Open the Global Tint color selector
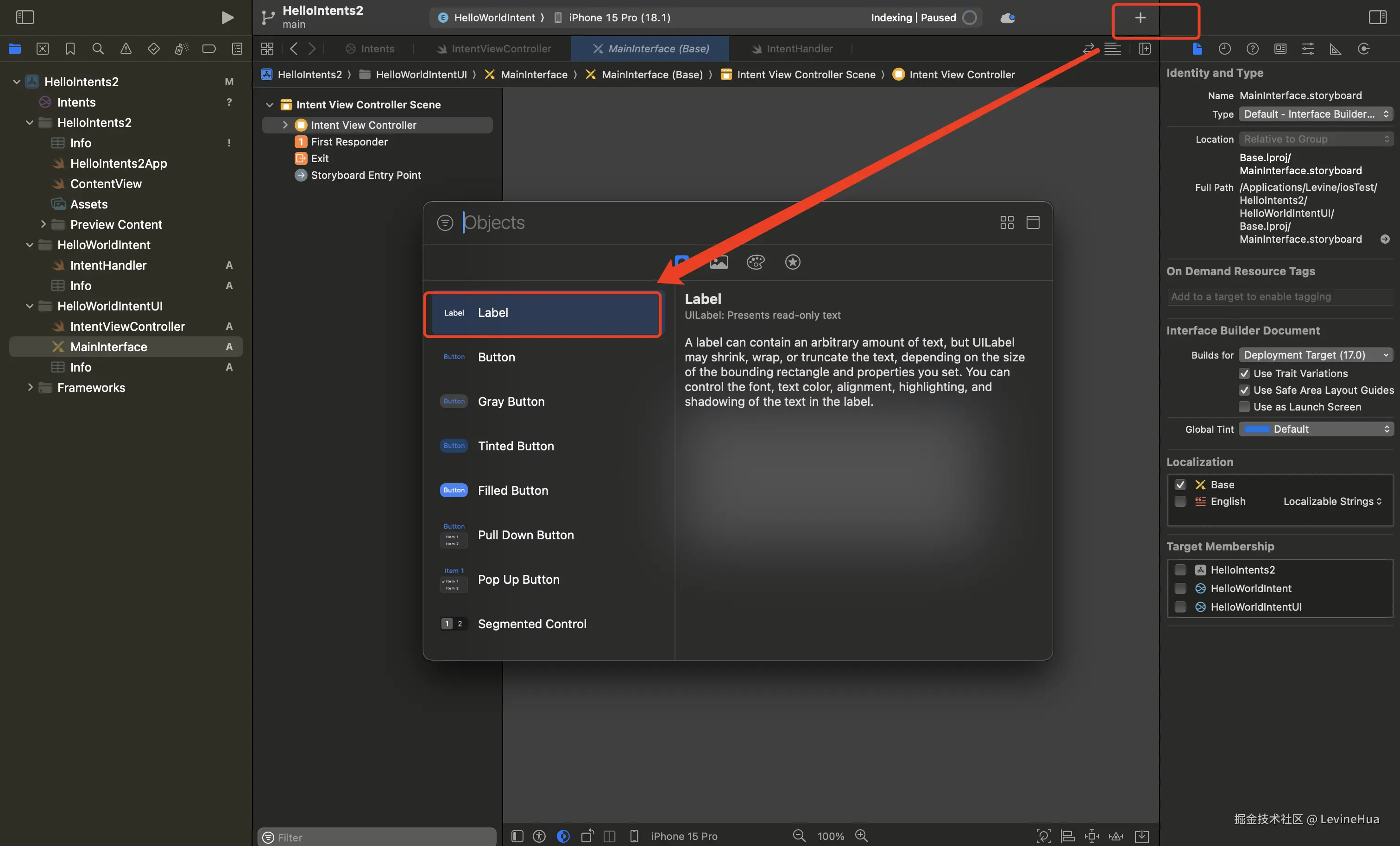The height and width of the screenshot is (846, 1400). click(x=1315, y=429)
